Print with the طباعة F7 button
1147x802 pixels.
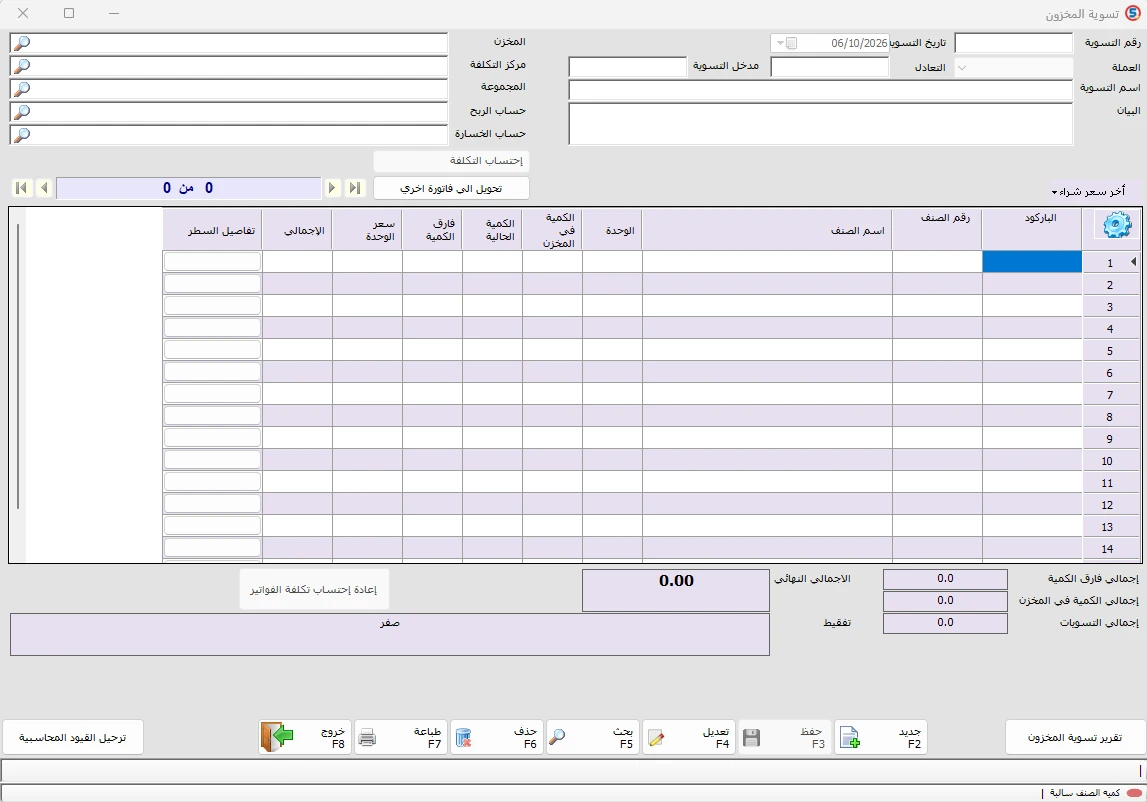(400, 738)
